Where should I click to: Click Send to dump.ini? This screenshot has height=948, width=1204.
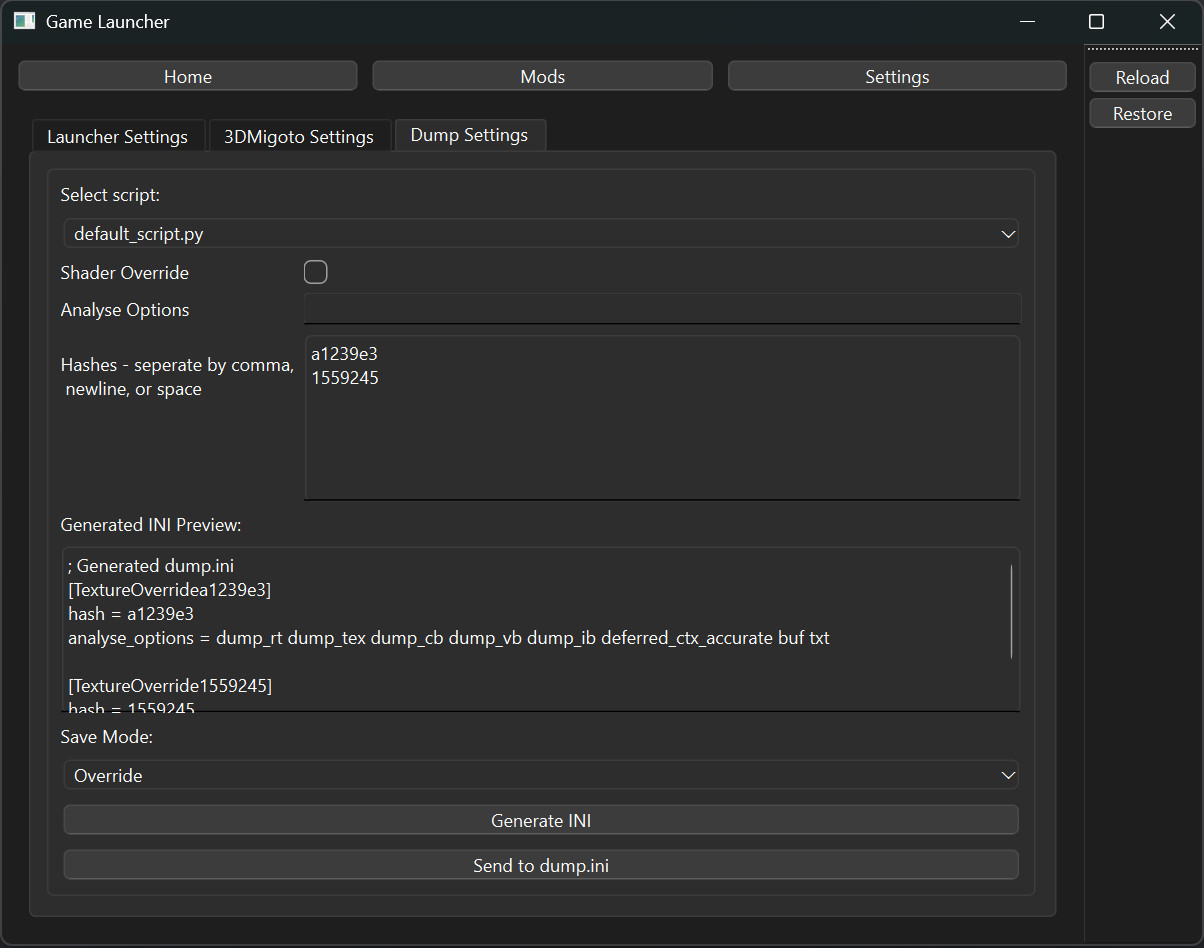pos(540,865)
